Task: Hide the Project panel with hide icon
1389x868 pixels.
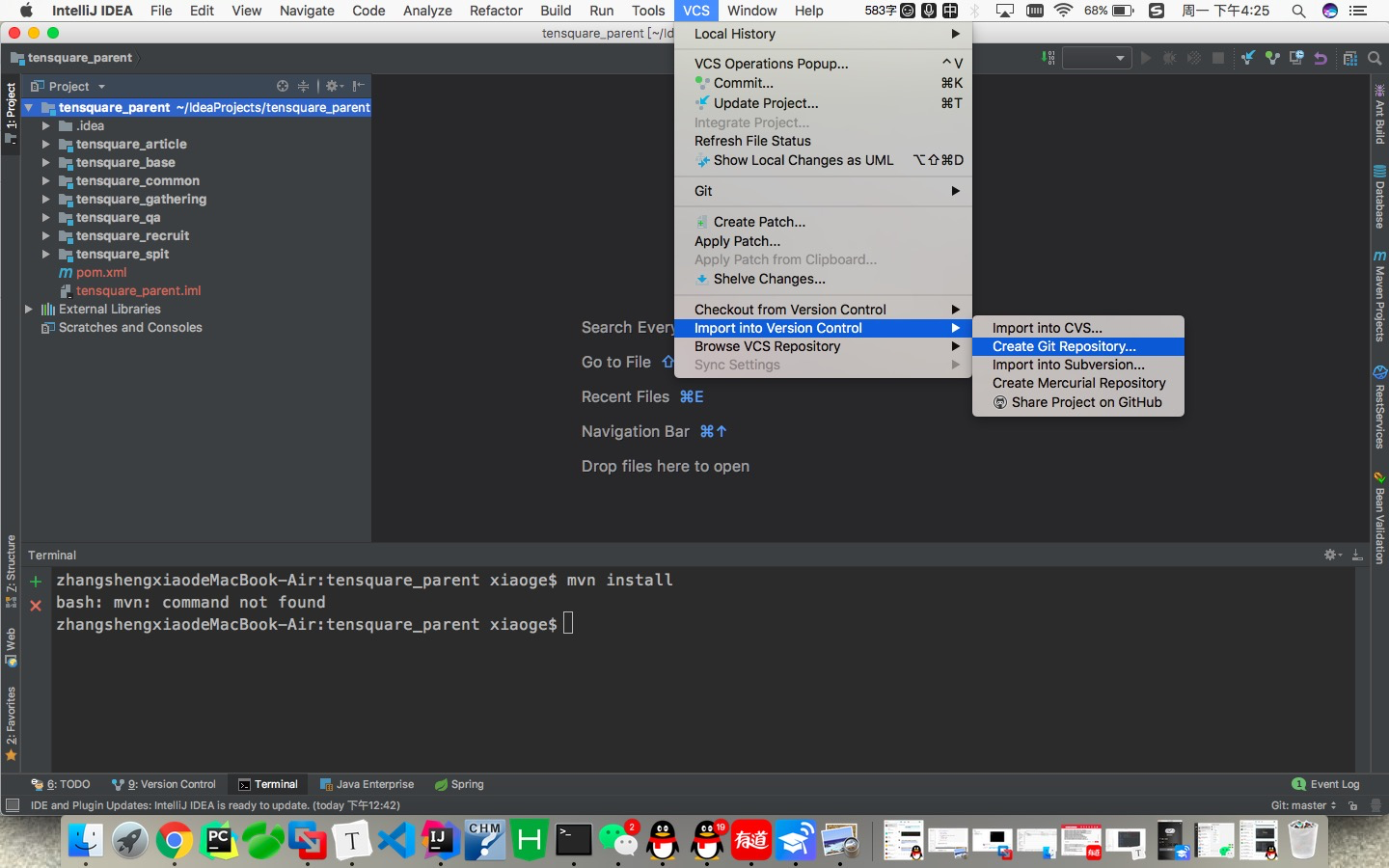Action: point(358,86)
